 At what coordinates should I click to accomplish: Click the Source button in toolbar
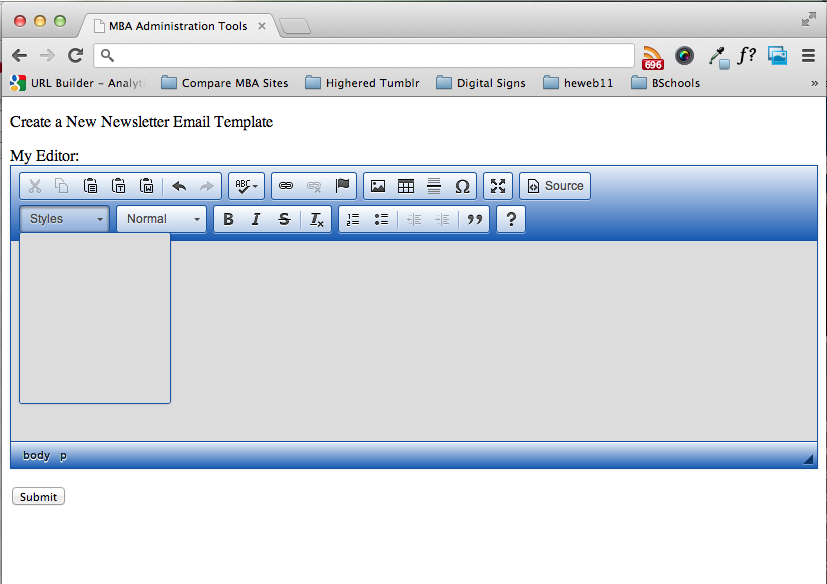tap(555, 186)
